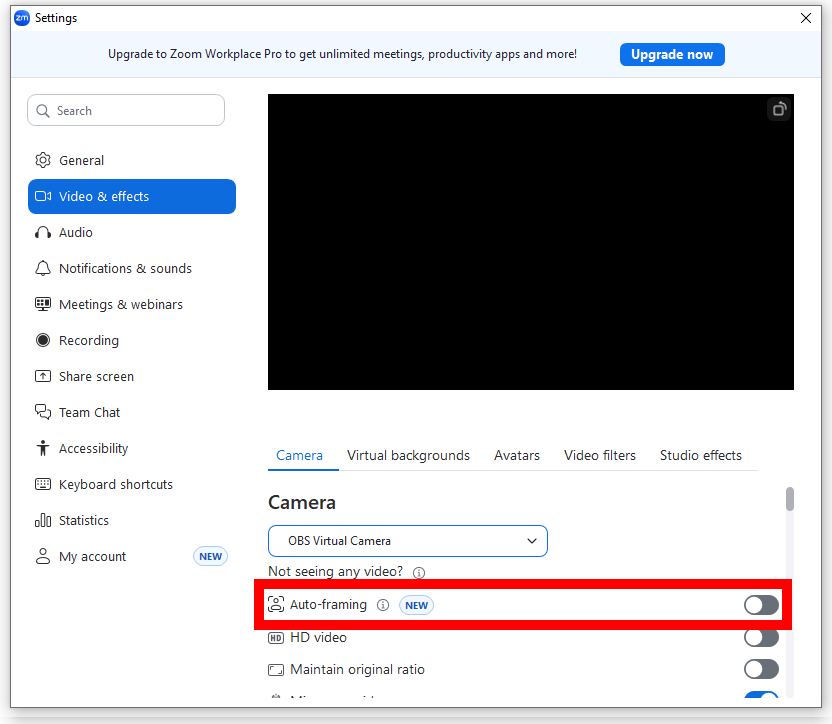Open Keyboard shortcuts settings
The width and height of the screenshot is (832, 724).
point(115,484)
